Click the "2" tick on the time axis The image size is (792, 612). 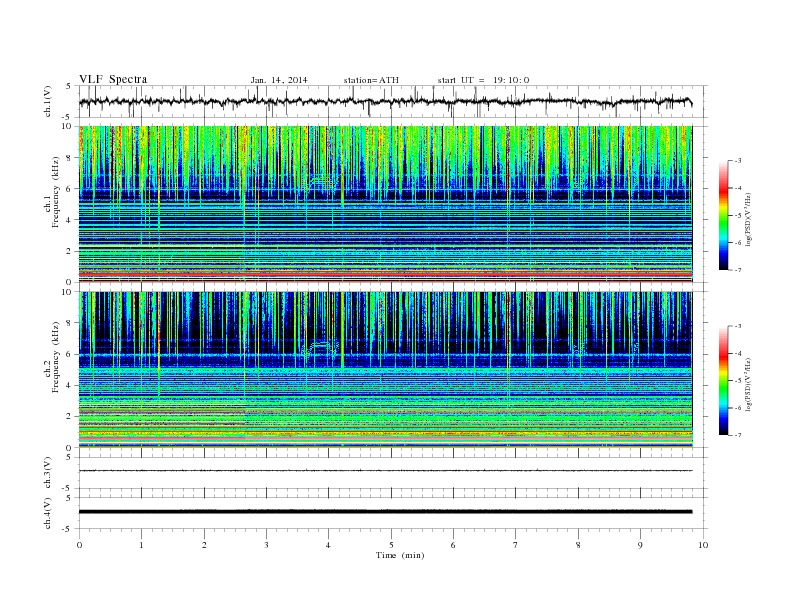(204, 545)
